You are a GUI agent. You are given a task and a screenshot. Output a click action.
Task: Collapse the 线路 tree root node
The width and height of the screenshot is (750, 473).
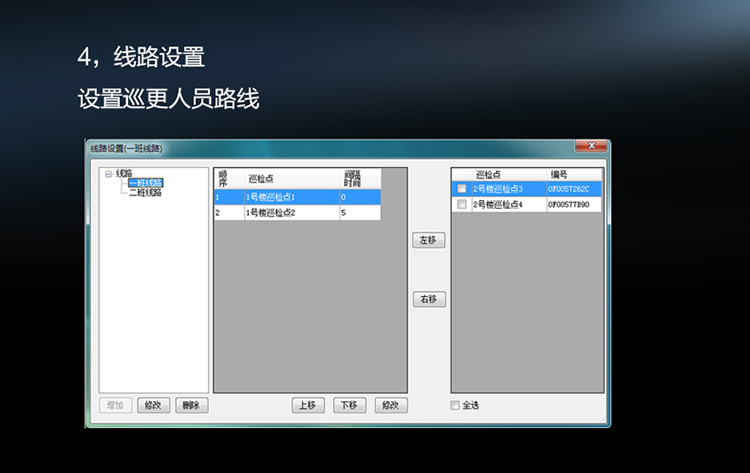tap(109, 174)
